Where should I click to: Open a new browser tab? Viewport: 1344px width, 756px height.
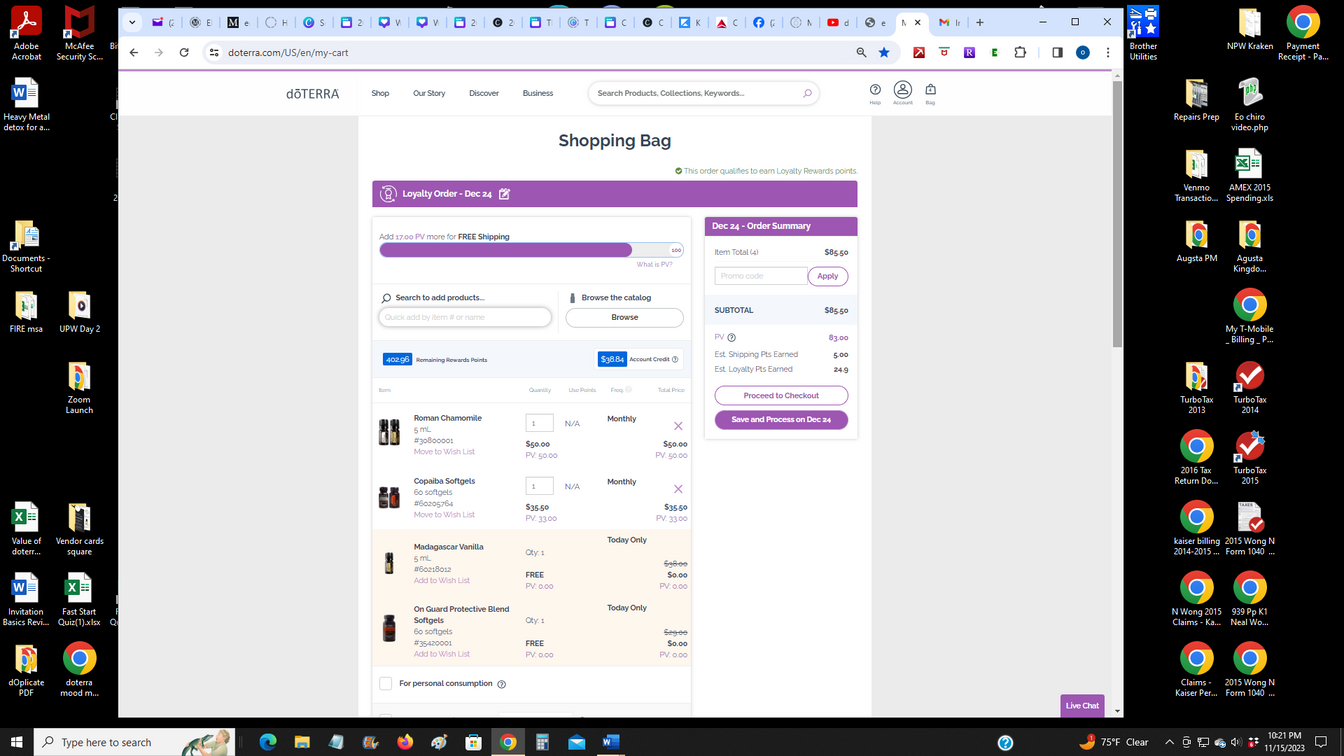pos(980,22)
